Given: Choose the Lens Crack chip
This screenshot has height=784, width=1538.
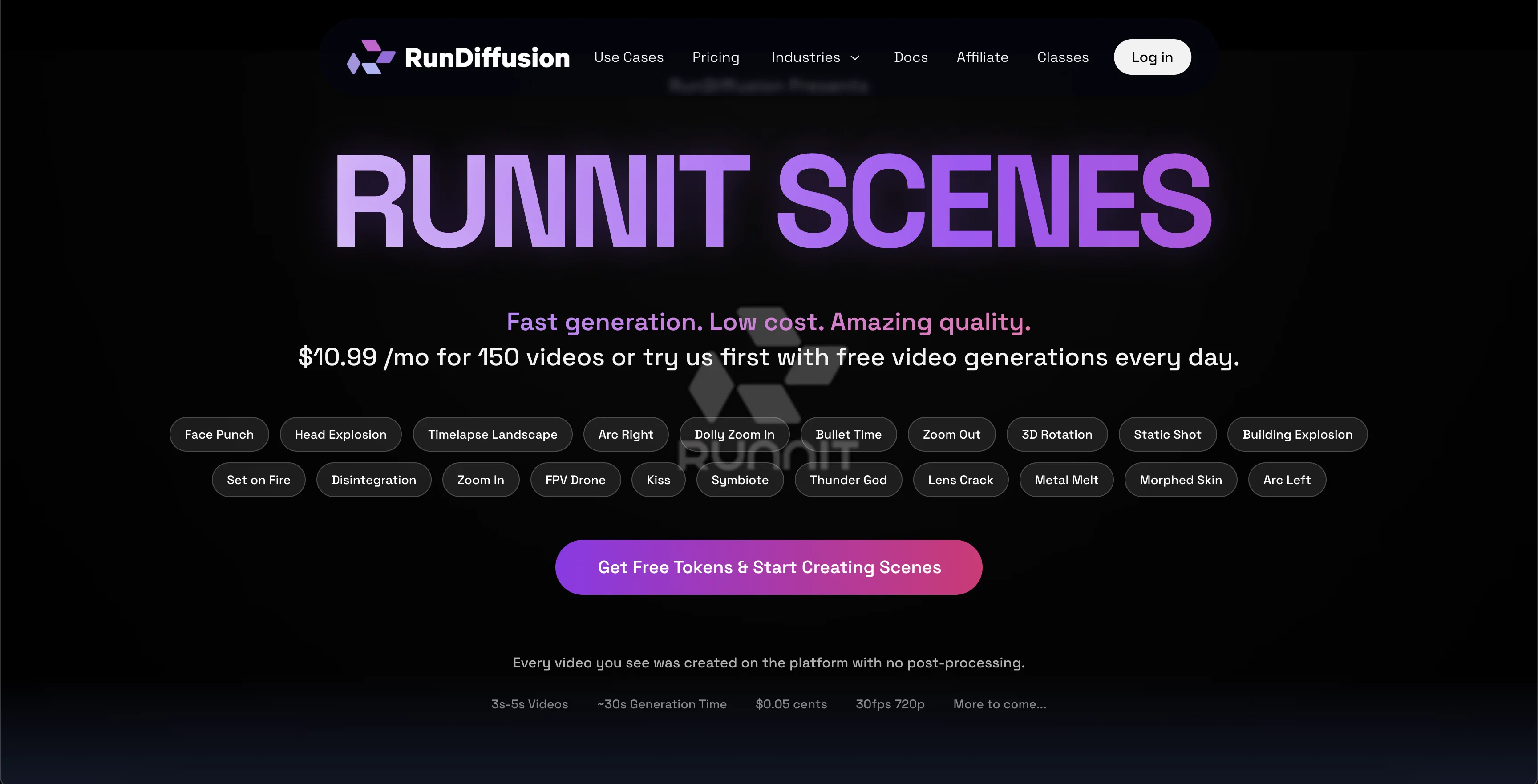Looking at the screenshot, I should pyautogui.click(x=961, y=480).
